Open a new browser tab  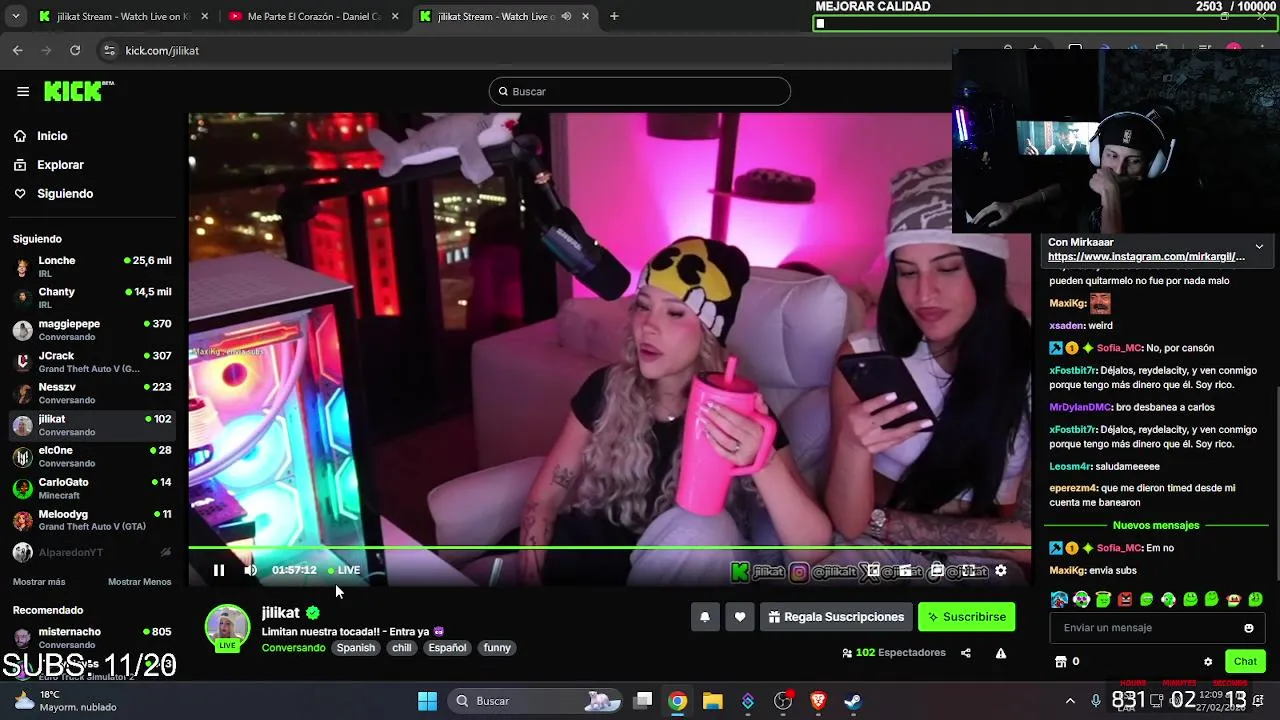click(614, 16)
